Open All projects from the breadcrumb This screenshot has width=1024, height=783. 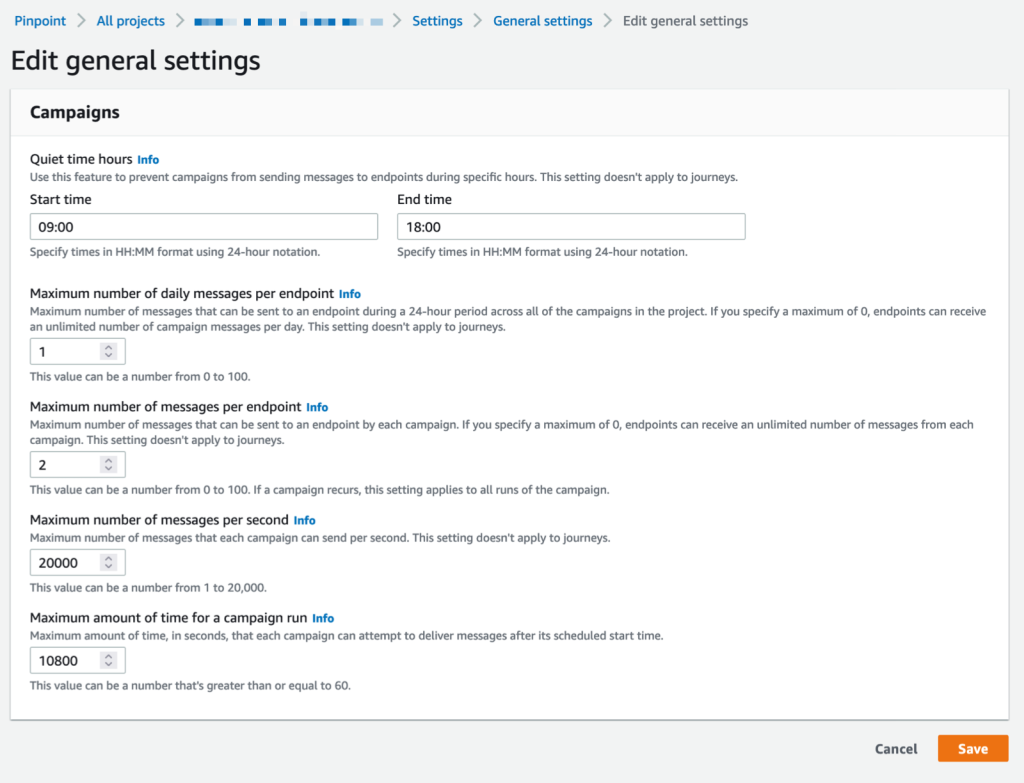(130, 20)
